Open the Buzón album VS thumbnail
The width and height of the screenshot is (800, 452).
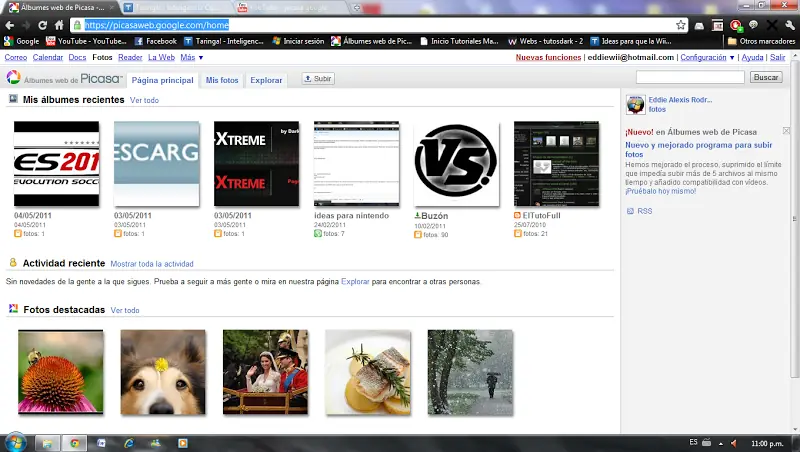[x=456, y=164]
